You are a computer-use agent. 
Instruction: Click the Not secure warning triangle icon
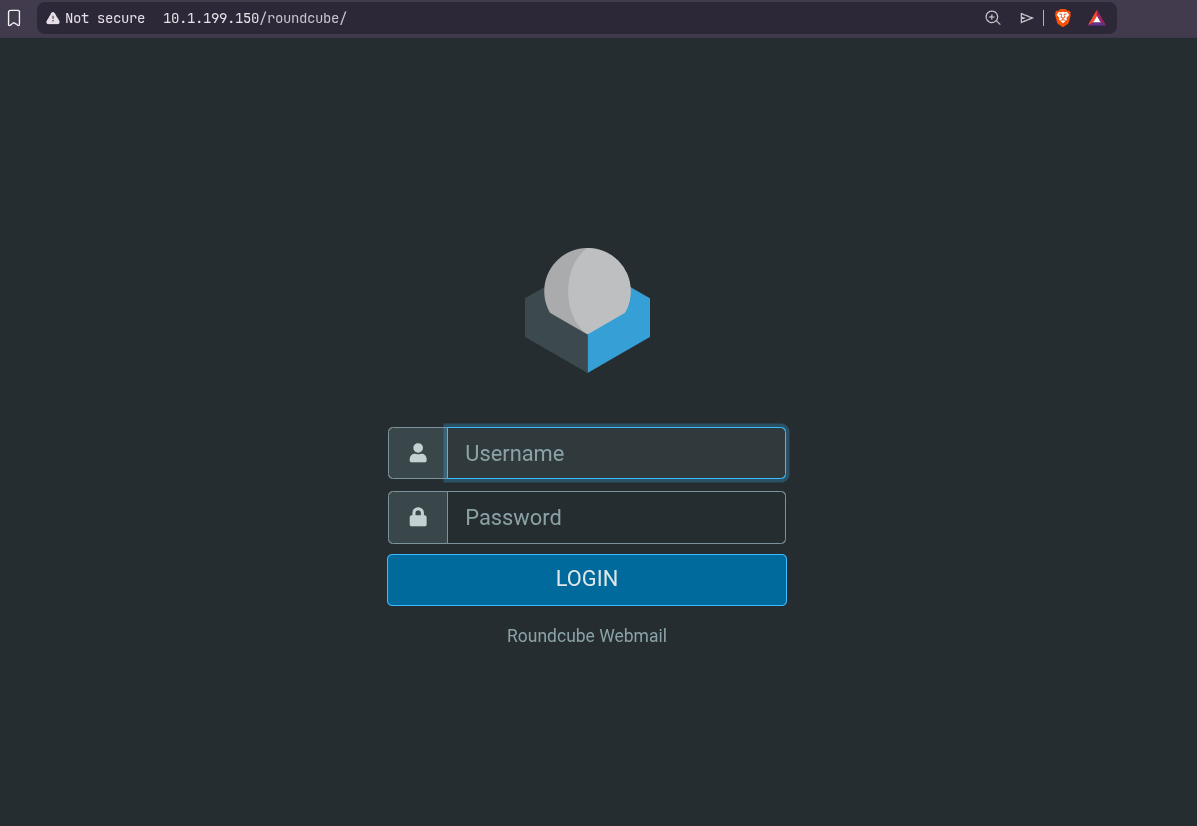tap(53, 18)
